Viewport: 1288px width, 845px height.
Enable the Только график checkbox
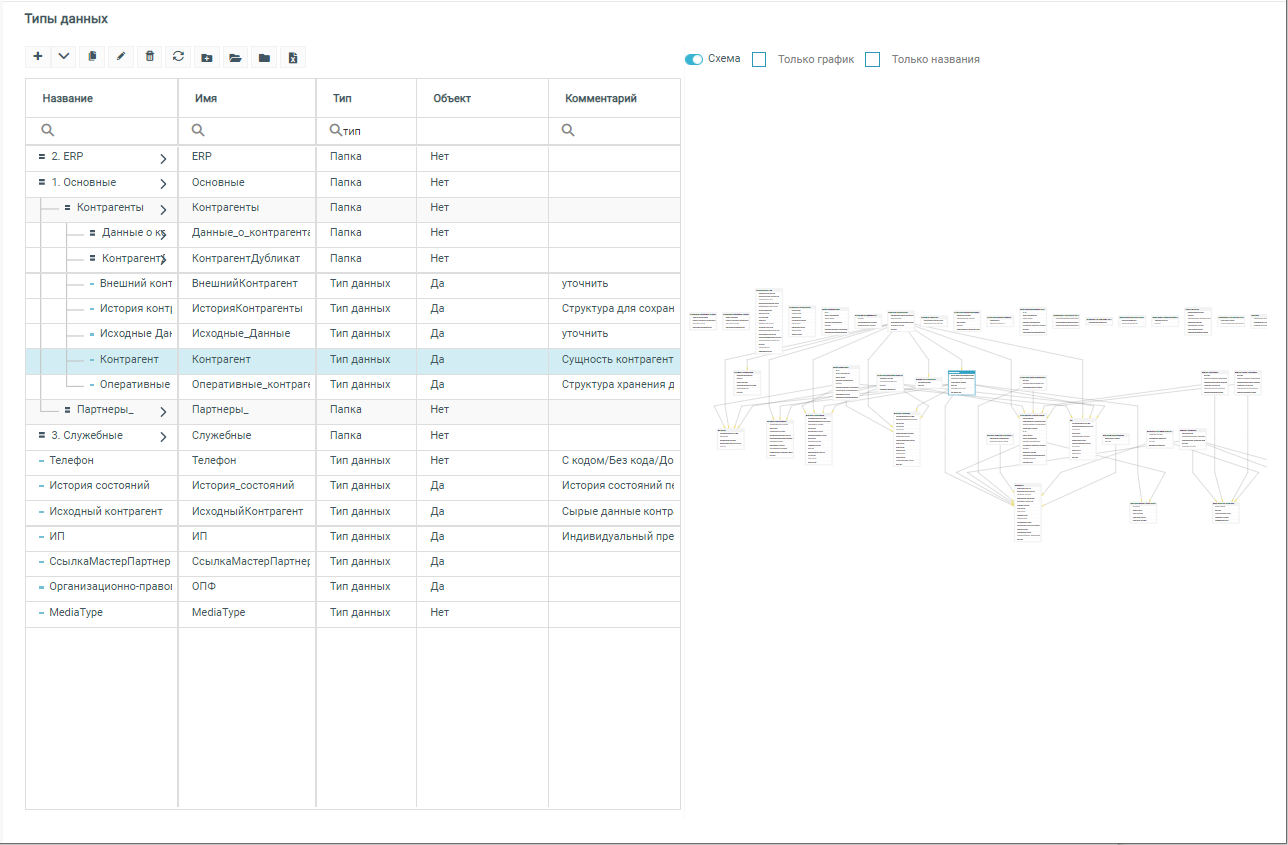759,60
